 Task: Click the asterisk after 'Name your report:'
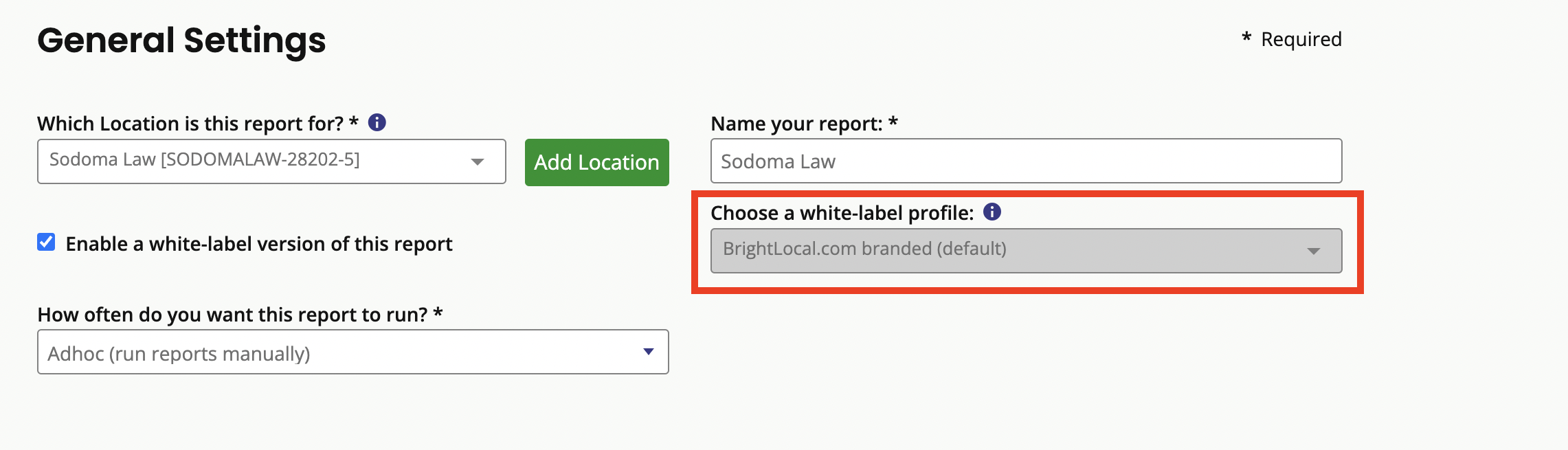893,122
